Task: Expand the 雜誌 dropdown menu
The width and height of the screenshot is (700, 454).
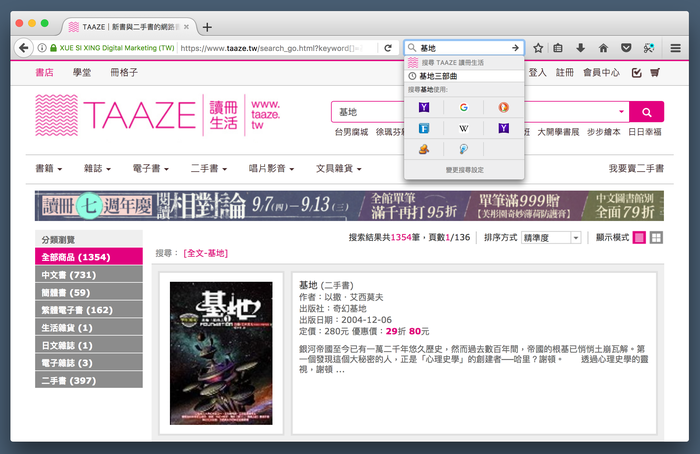Action: [x=97, y=169]
